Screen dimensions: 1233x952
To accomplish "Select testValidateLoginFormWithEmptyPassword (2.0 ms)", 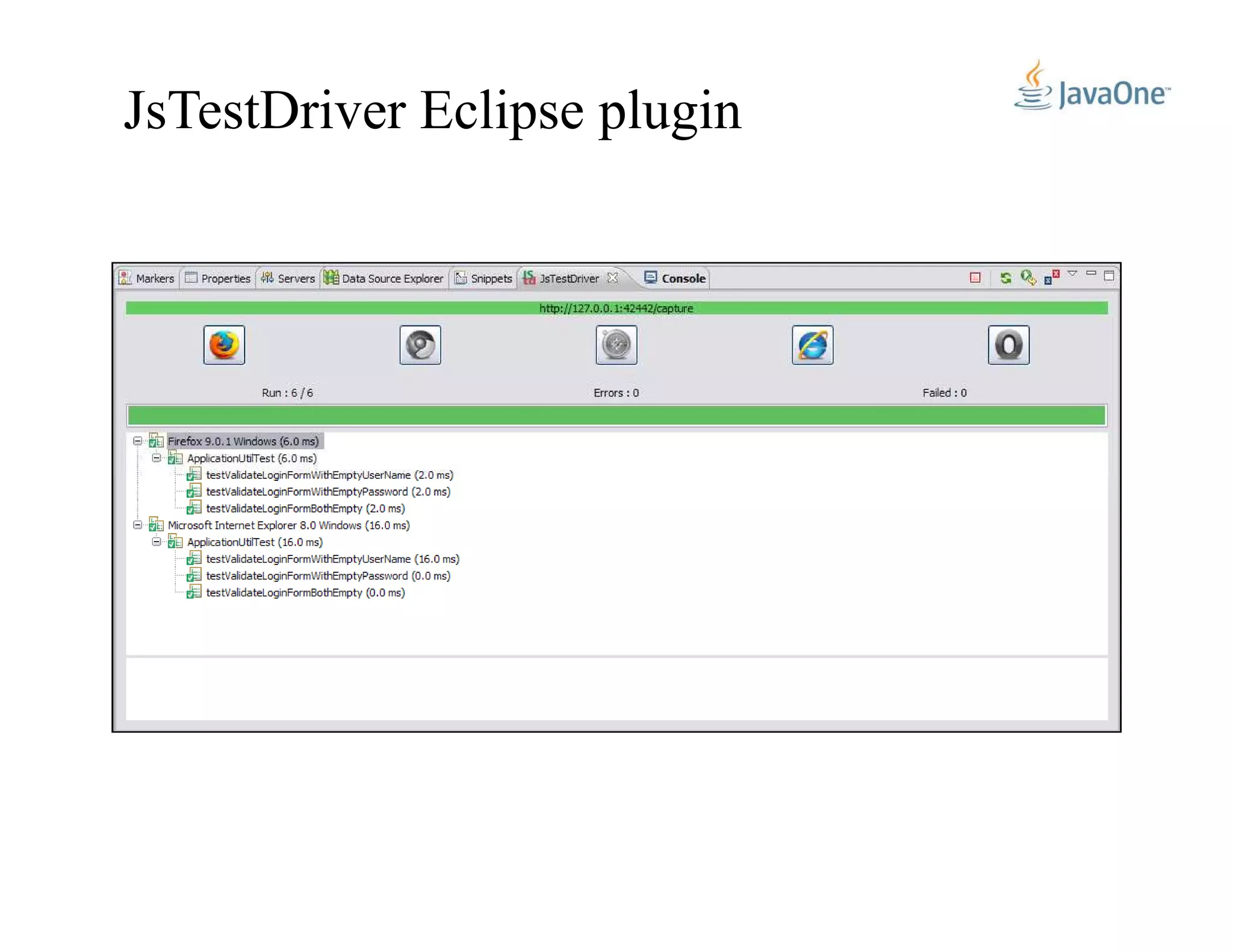I will [x=328, y=492].
